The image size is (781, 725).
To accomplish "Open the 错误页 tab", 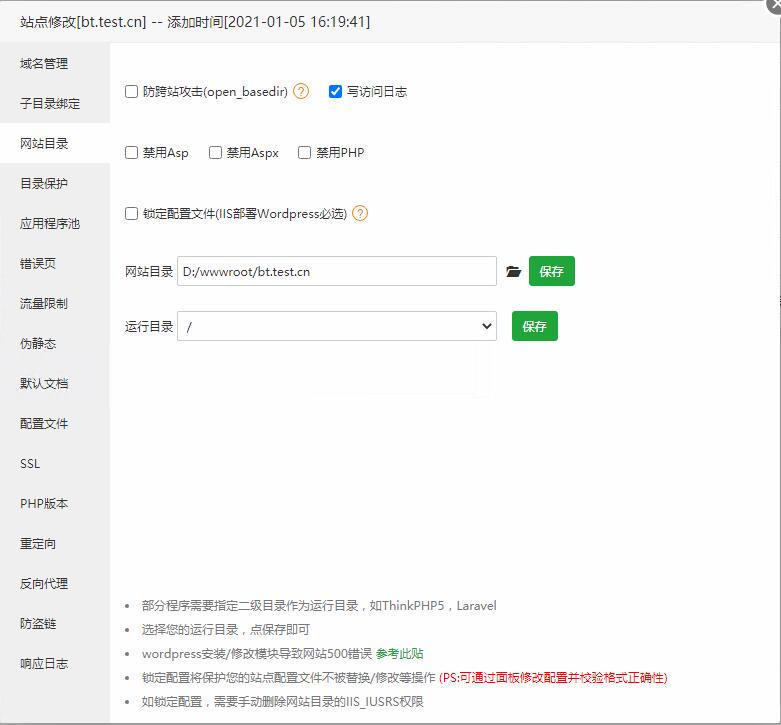I will (x=55, y=263).
